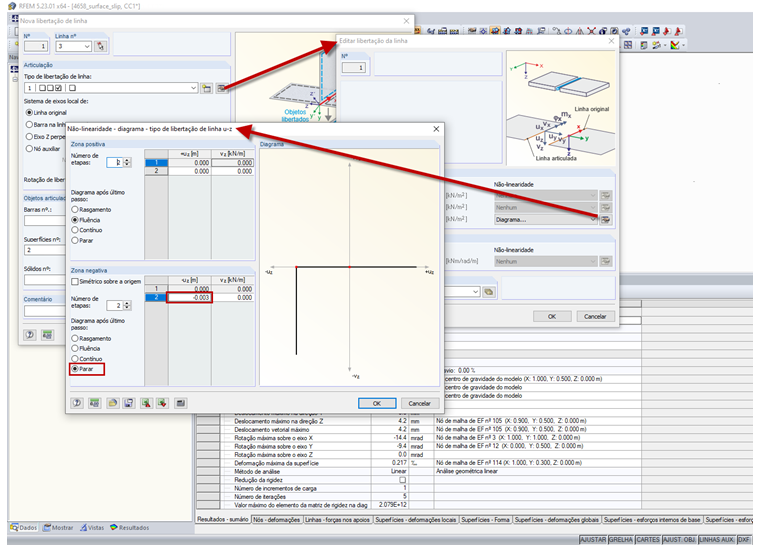Click the dark panel icon in diagram dialog
The height and width of the screenshot is (545, 760).
[x=180, y=403]
